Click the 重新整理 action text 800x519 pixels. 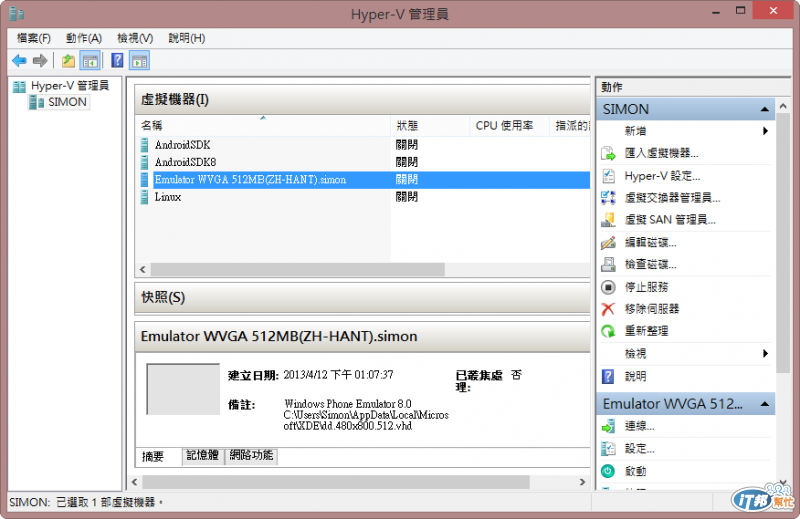[646, 331]
